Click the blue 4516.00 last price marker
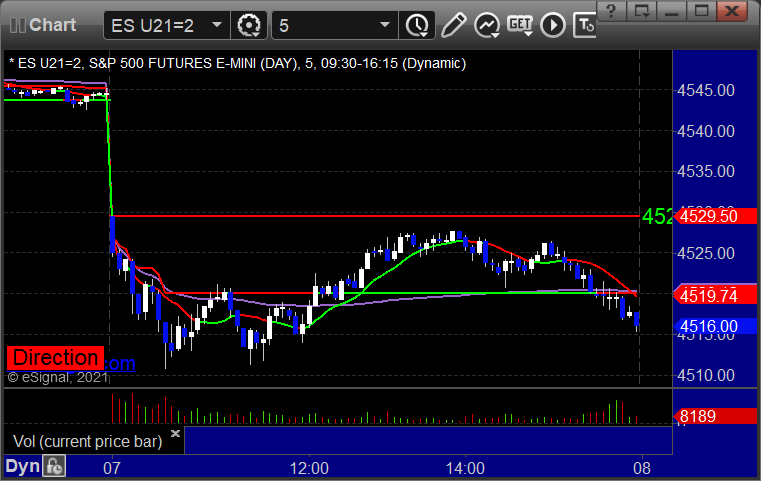Screen dimensions: 761x481 [x=715, y=326]
